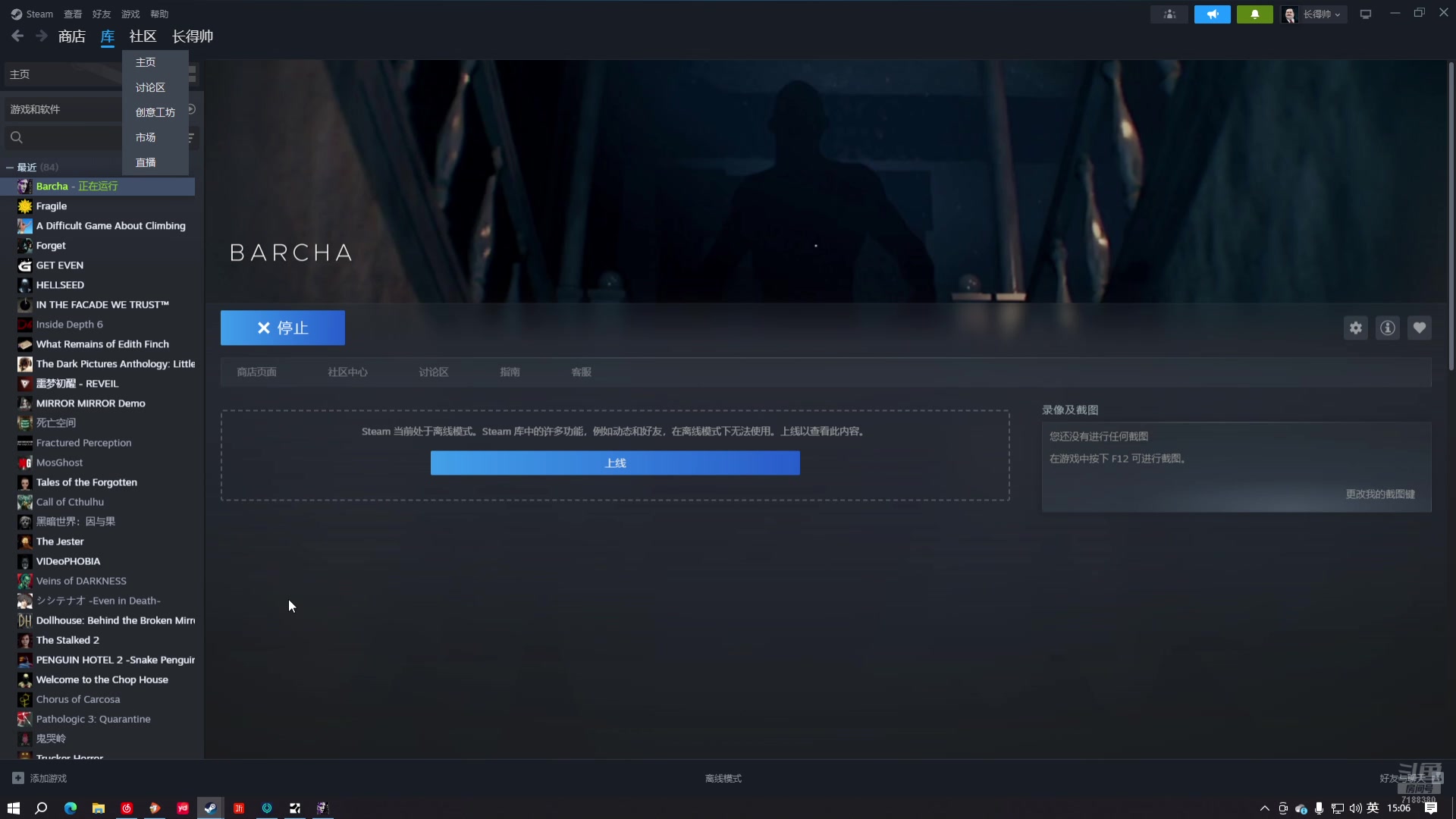Select Call of Cthulhu in the list
The height and width of the screenshot is (819, 1456).
coord(98,502)
